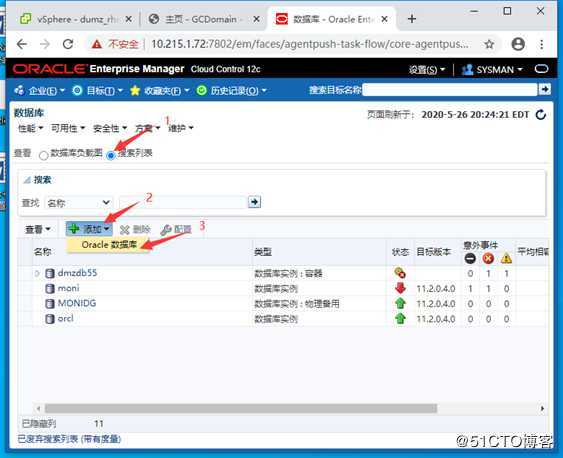The width and height of the screenshot is (563, 458).
Task: Click the critical incidents red X header icon
Action: tap(488, 258)
